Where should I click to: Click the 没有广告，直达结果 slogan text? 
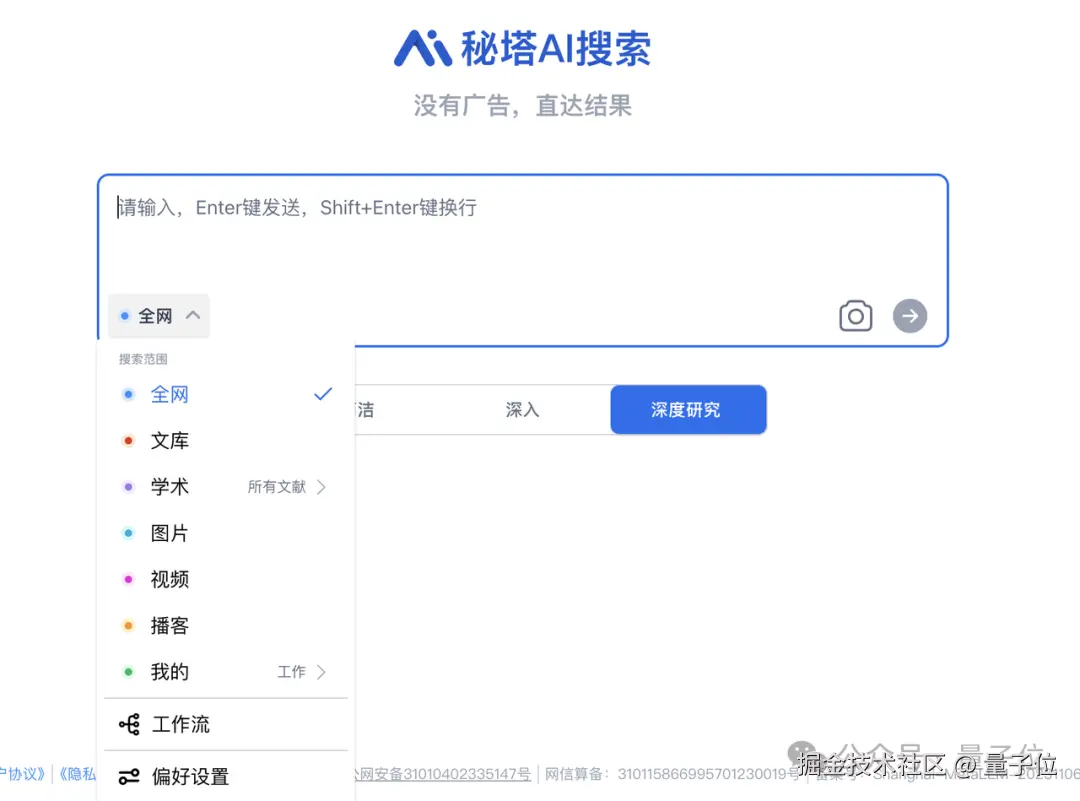tap(522, 105)
